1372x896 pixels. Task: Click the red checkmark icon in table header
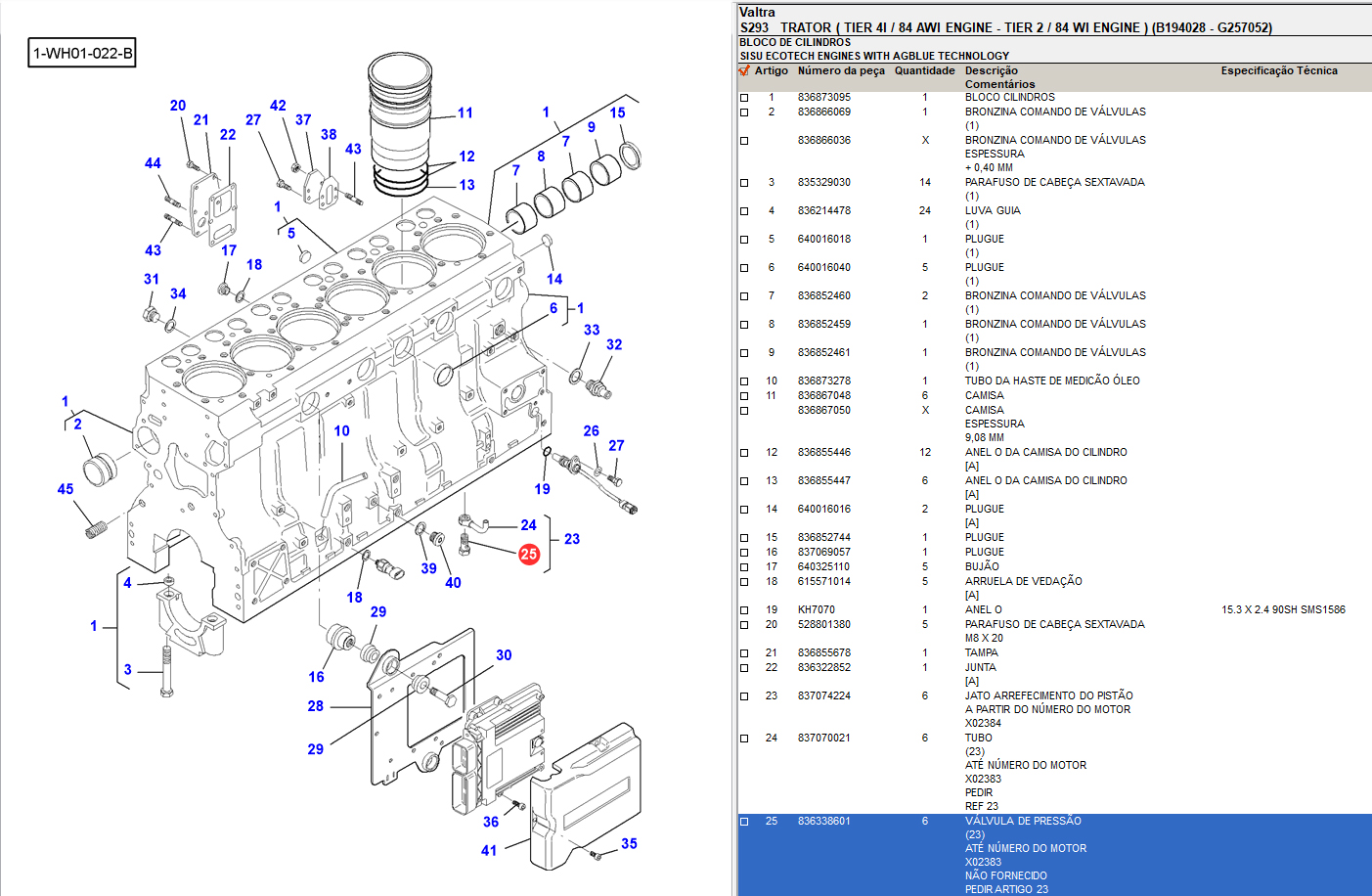tap(744, 70)
